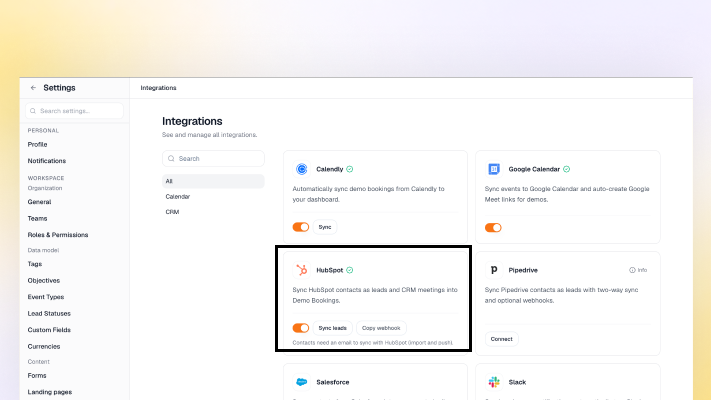Connect the Pipedrive integration
The width and height of the screenshot is (711, 400).
tap(502, 339)
